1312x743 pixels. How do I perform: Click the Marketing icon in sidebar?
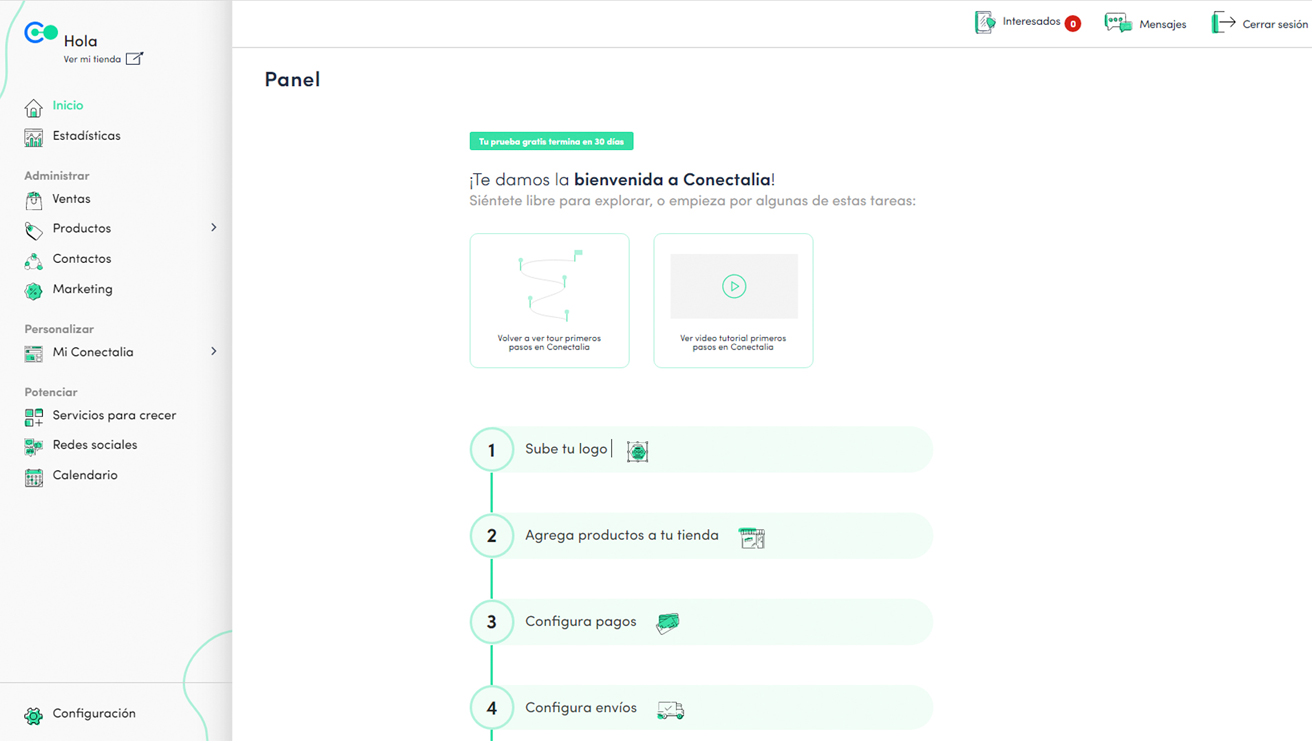coord(34,291)
